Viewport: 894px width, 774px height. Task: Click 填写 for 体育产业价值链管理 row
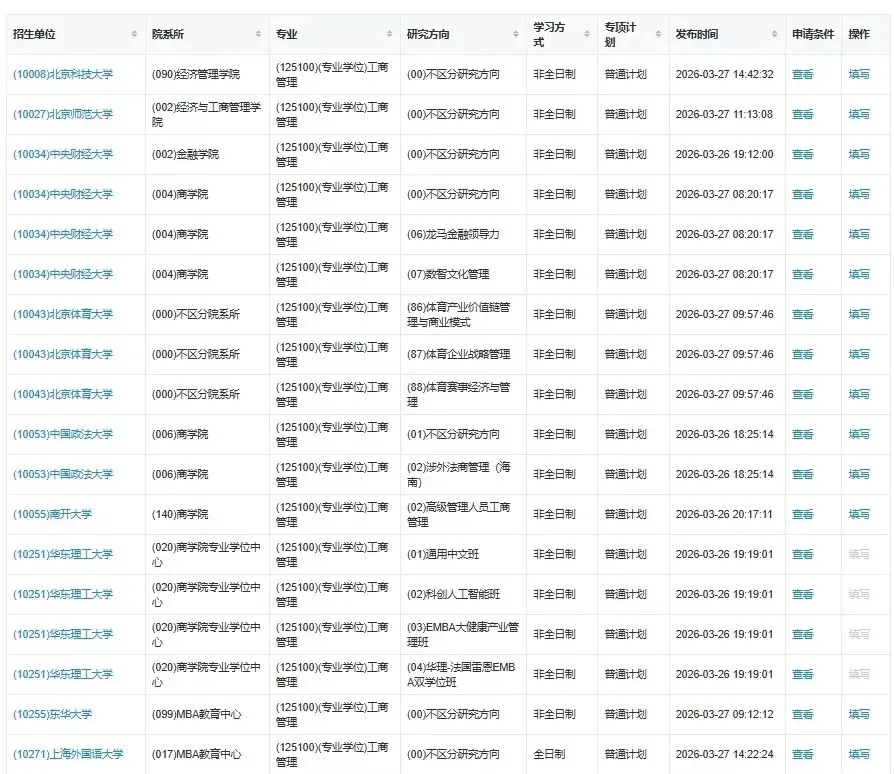pos(859,314)
